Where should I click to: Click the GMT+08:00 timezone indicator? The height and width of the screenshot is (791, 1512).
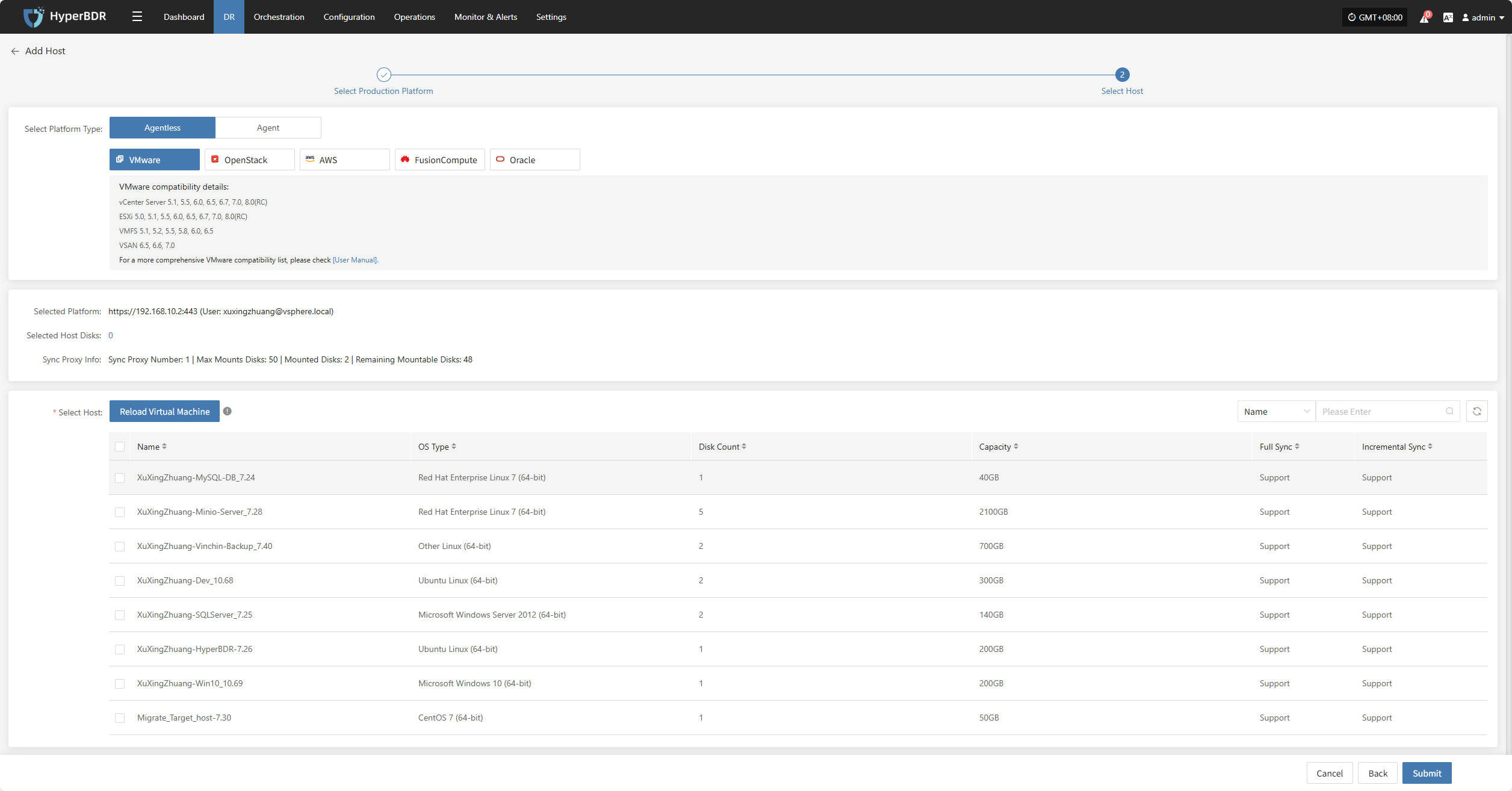pyautogui.click(x=1375, y=17)
